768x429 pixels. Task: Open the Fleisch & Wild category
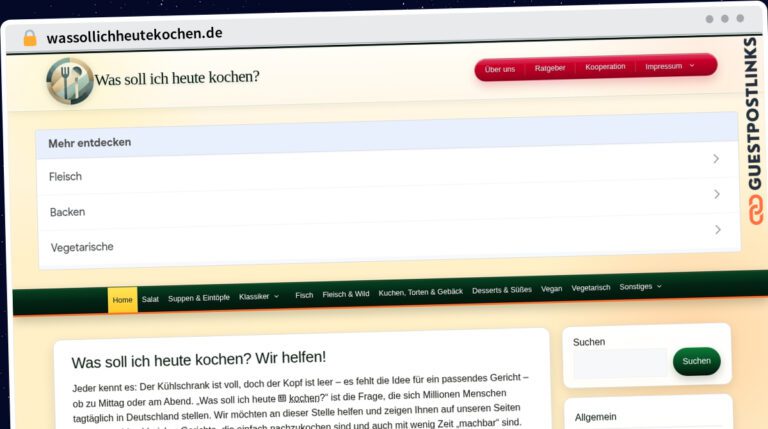click(x=345, y=294)
